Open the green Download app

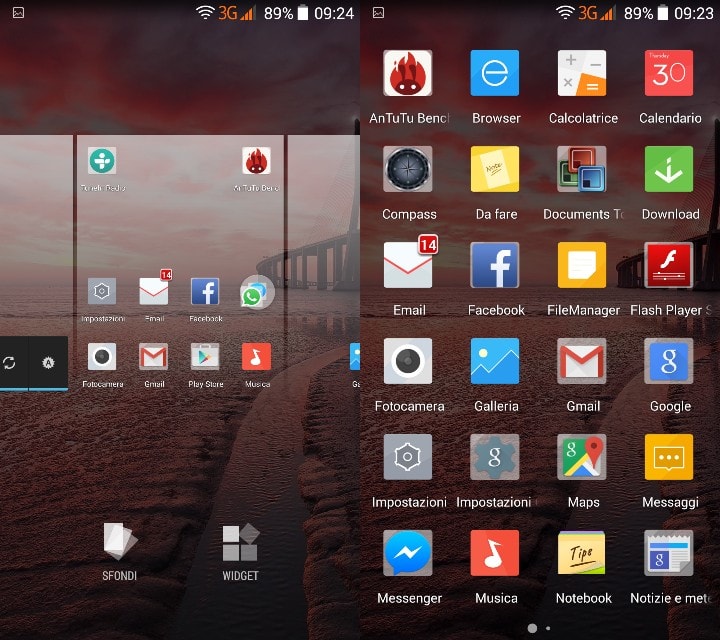click(x=669, y=169)
